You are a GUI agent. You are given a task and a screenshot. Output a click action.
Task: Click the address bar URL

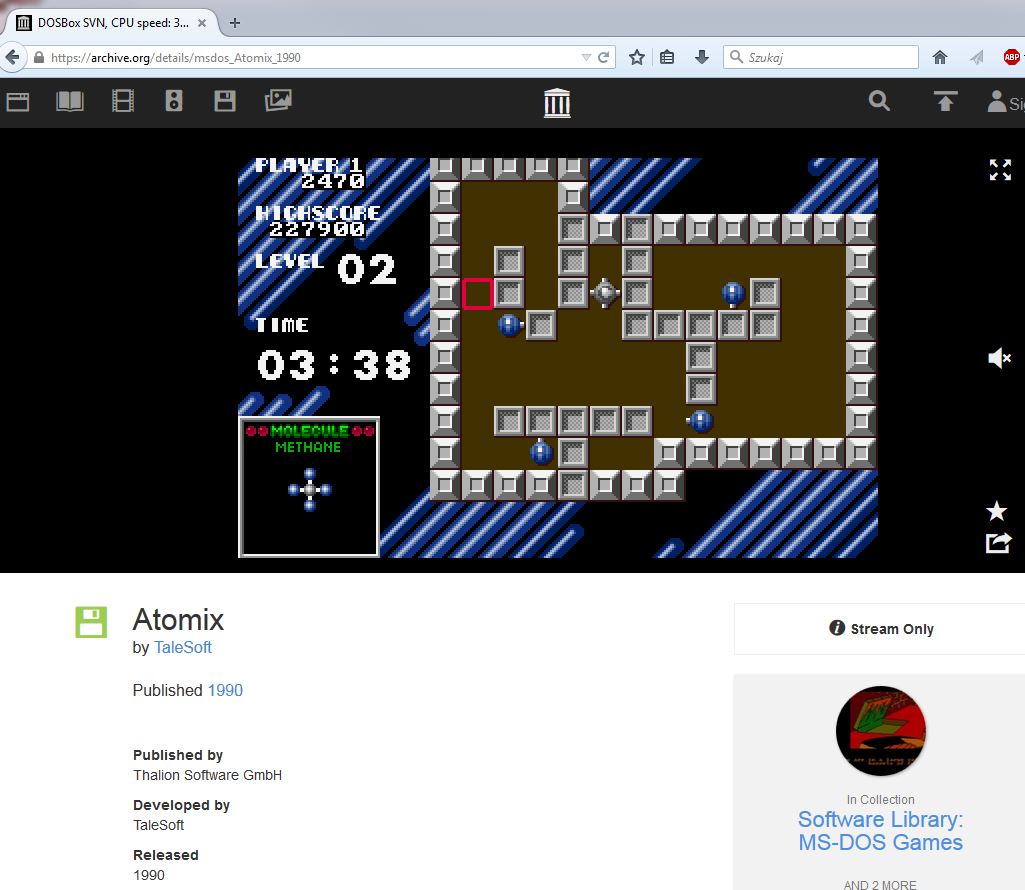(x=176, y=58)
